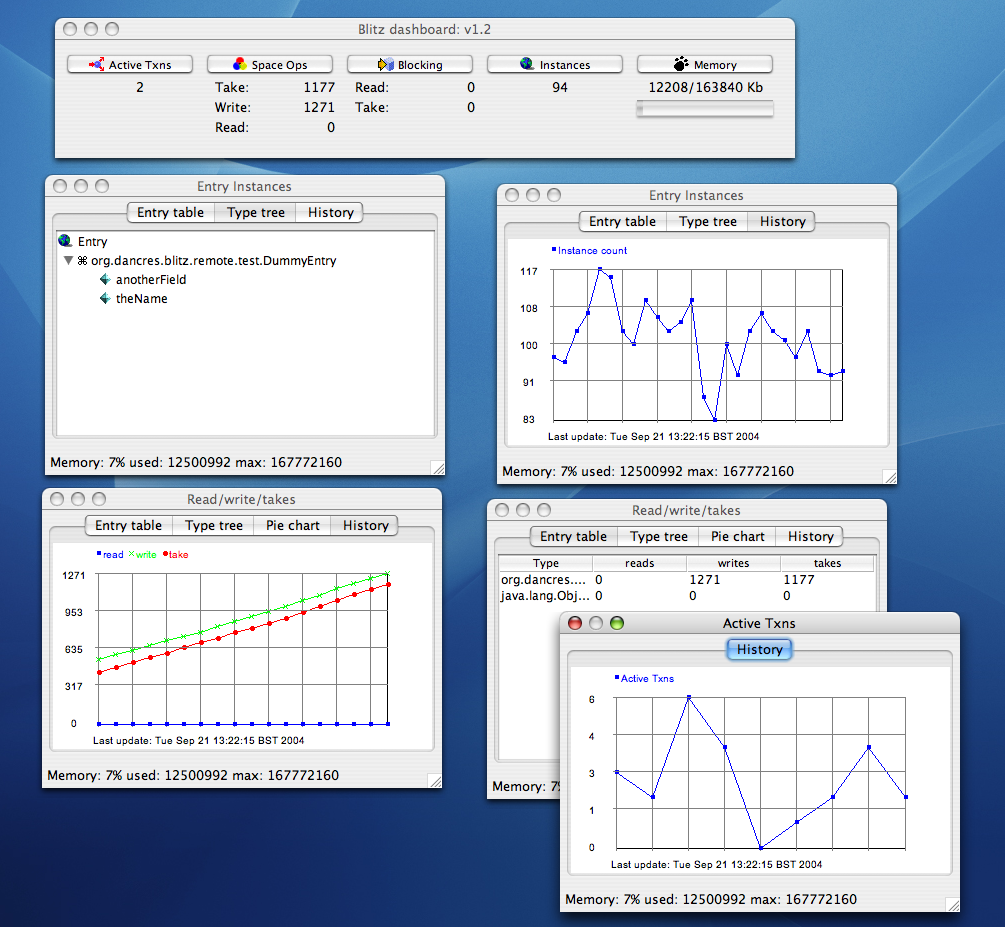Select the History tab in Active Txns window
Viewport: 1005px width, 927px height.
click(x=759, y=650)
